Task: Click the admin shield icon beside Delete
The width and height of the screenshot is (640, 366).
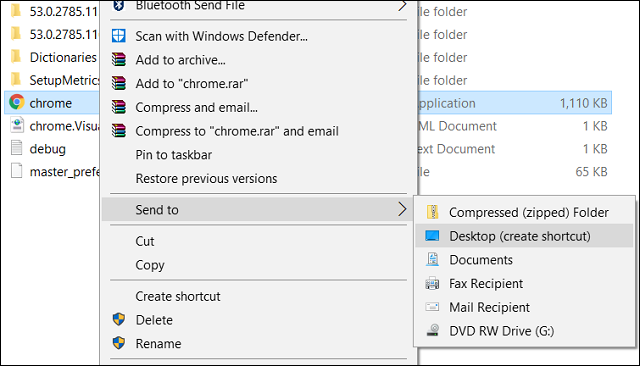Action: [x=119, y=319]
